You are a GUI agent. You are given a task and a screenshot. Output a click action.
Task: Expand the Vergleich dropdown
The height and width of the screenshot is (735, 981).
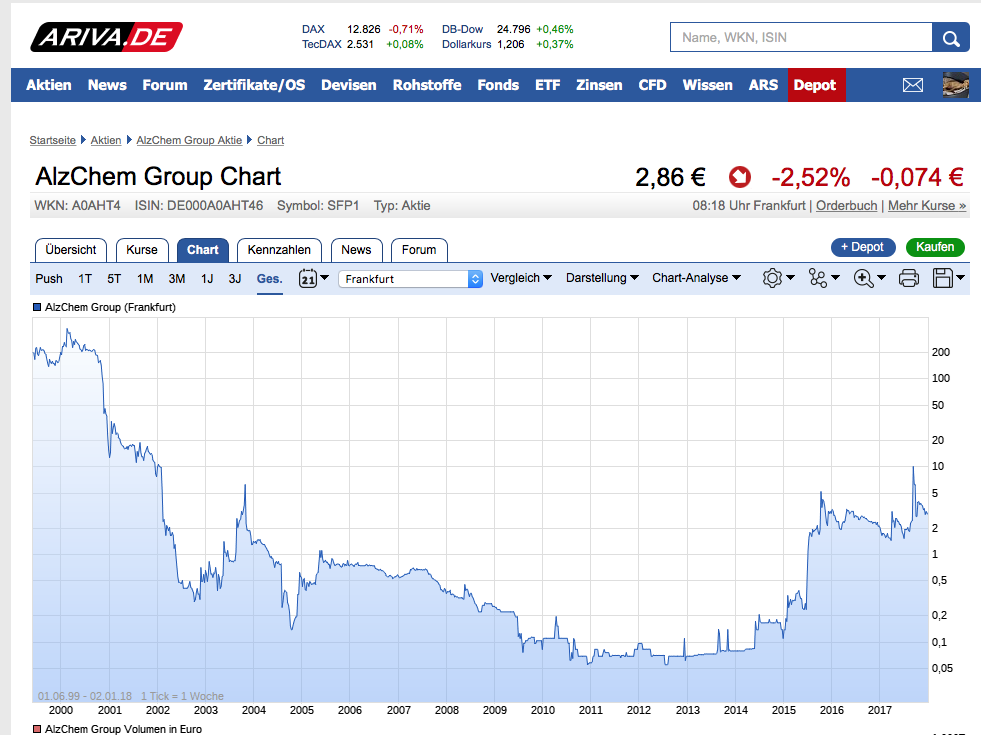click(521, 278)
